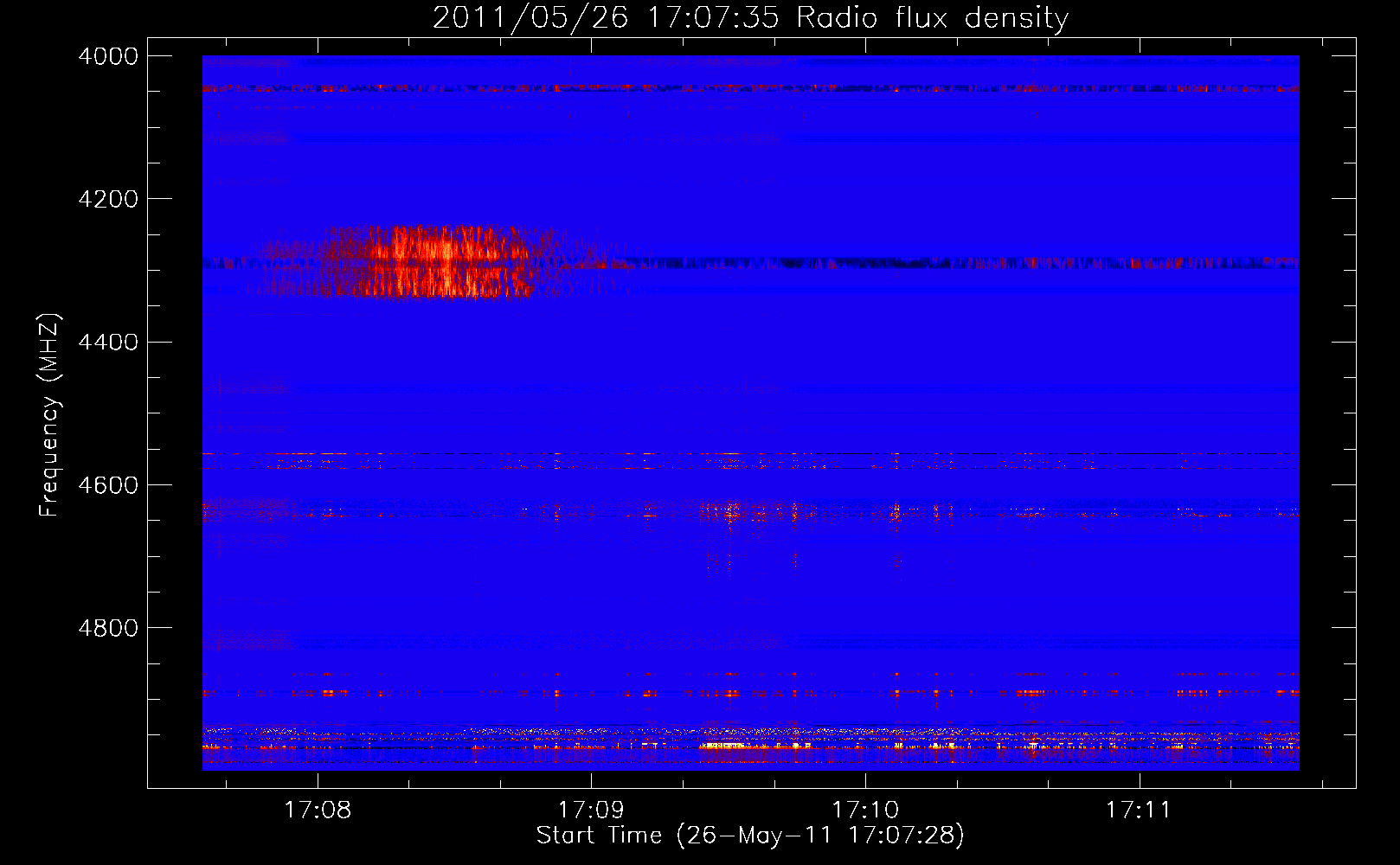Click the 4600 frequency axis label
This screenshot has width=1400, height=865.
tap(108, 485)
